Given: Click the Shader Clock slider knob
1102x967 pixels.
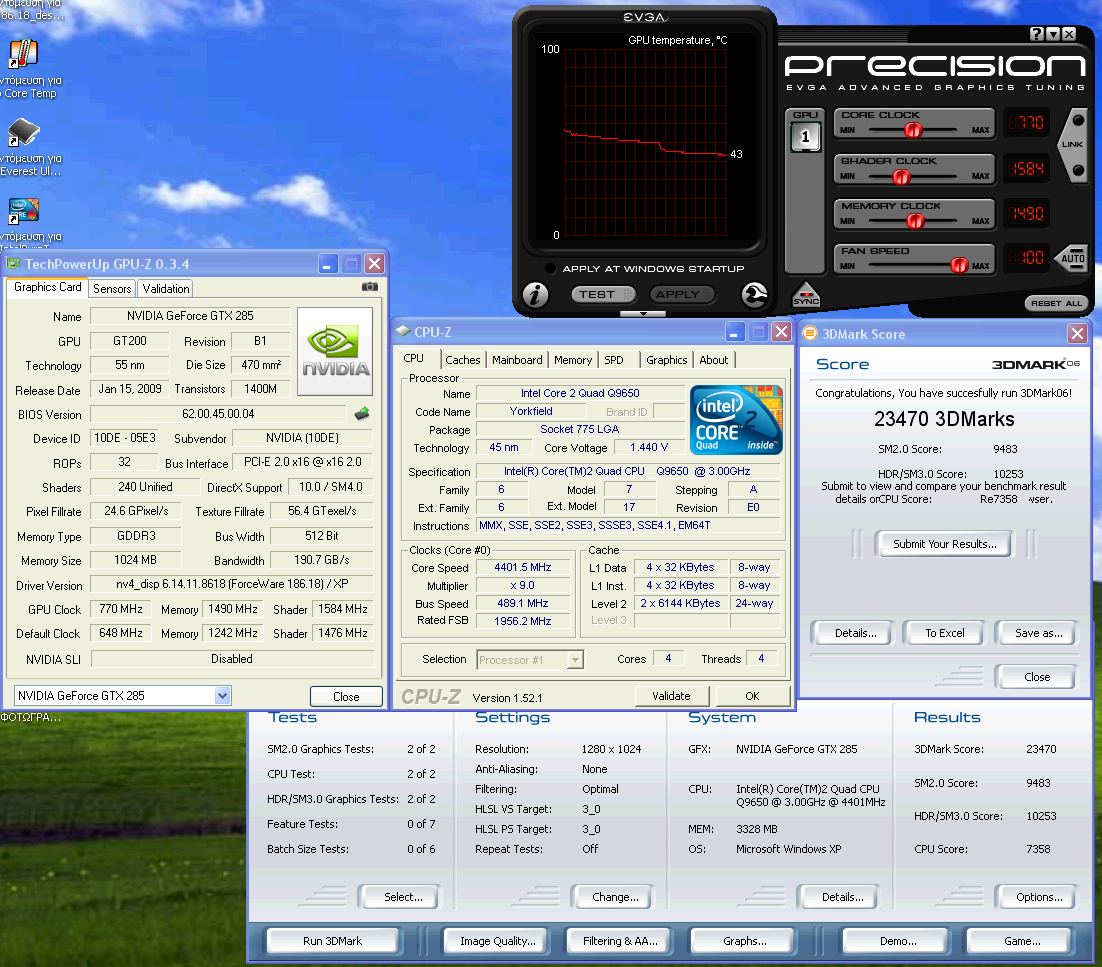Looking at the screenshot, I should click(900, 177).
